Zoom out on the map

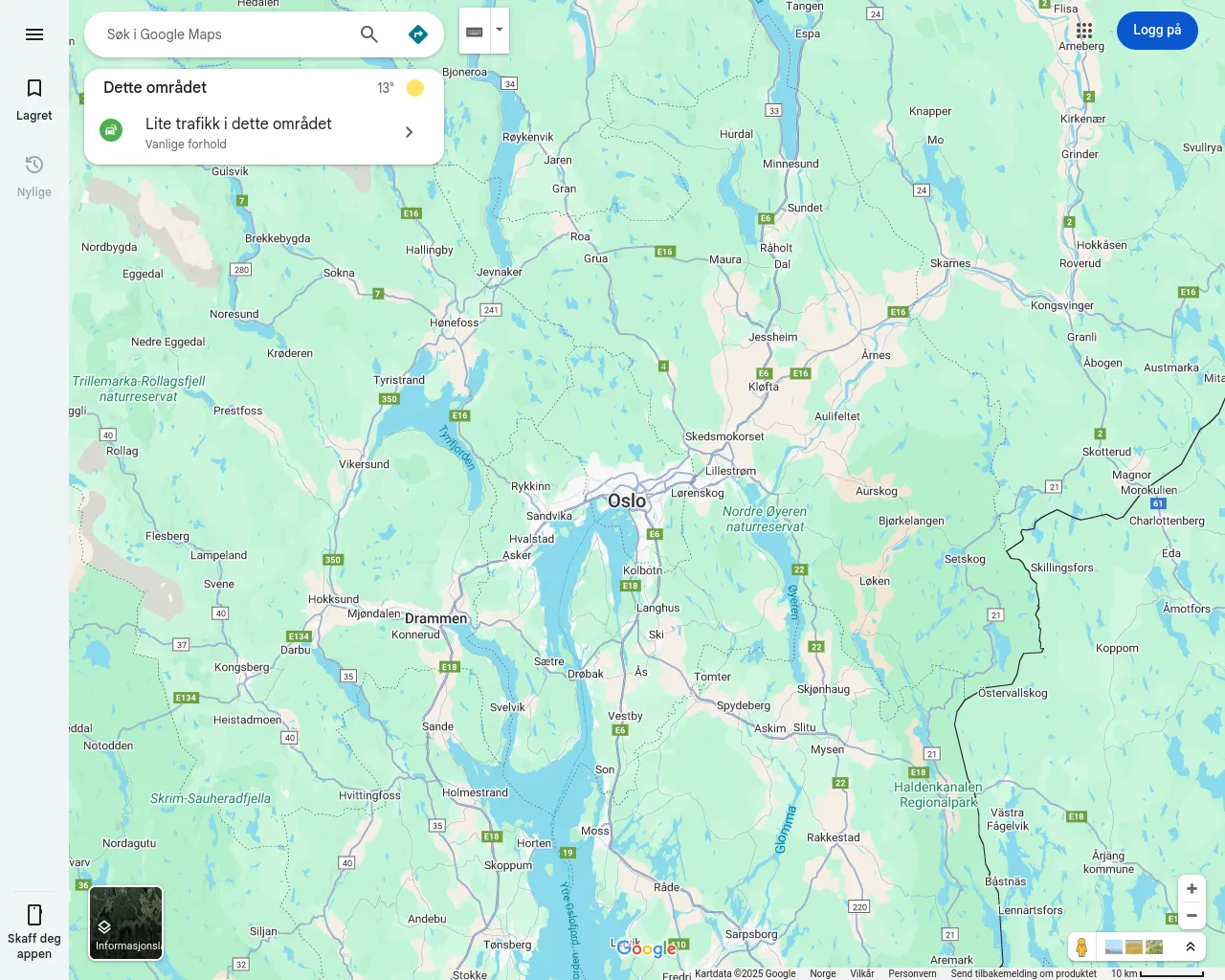click(1192, 916)
